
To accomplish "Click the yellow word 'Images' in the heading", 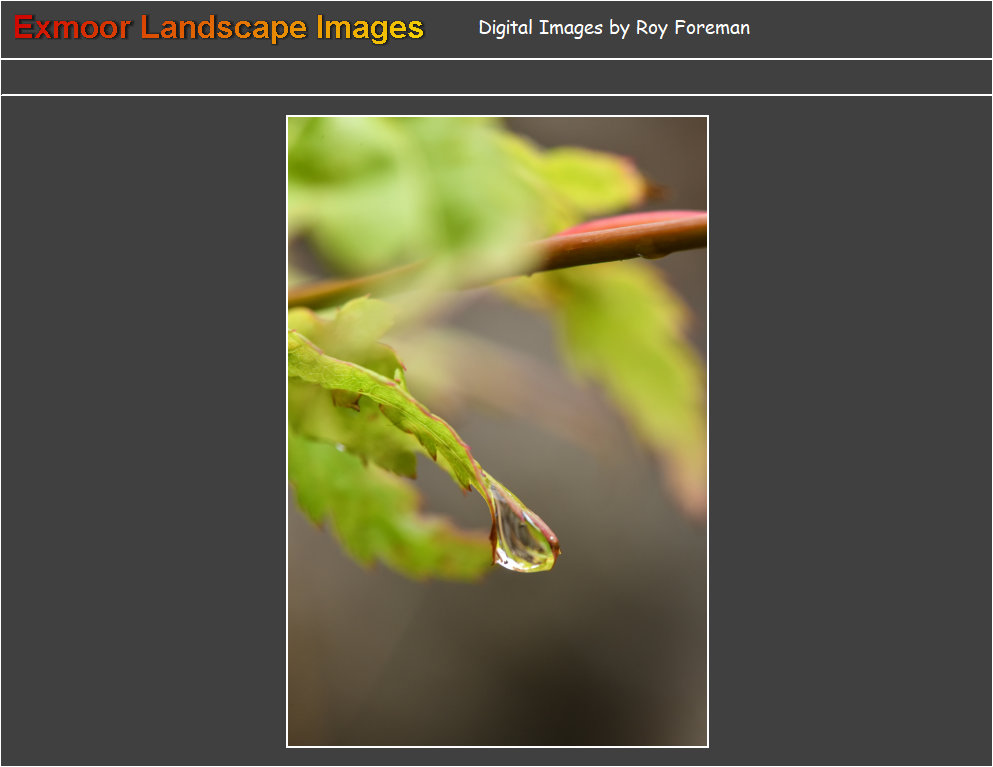I will click(370, 28).
